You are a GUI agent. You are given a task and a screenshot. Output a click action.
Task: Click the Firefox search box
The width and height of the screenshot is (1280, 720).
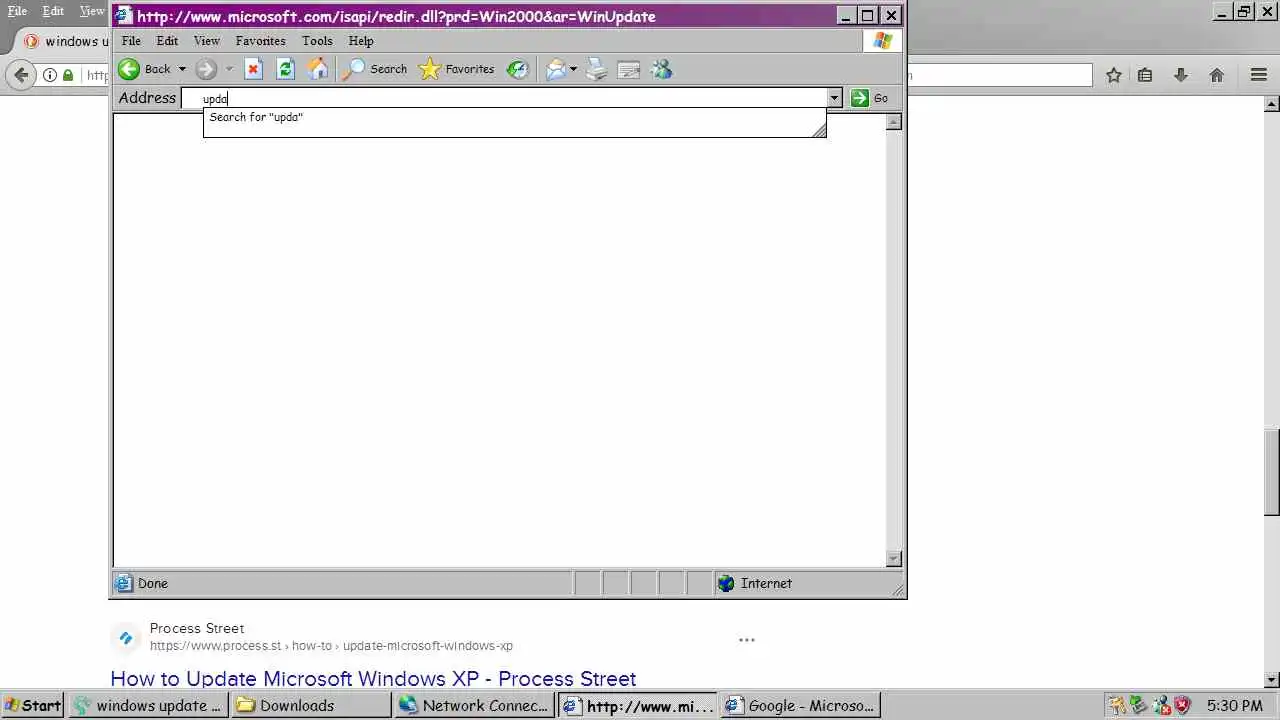click(x=999, y=75)
